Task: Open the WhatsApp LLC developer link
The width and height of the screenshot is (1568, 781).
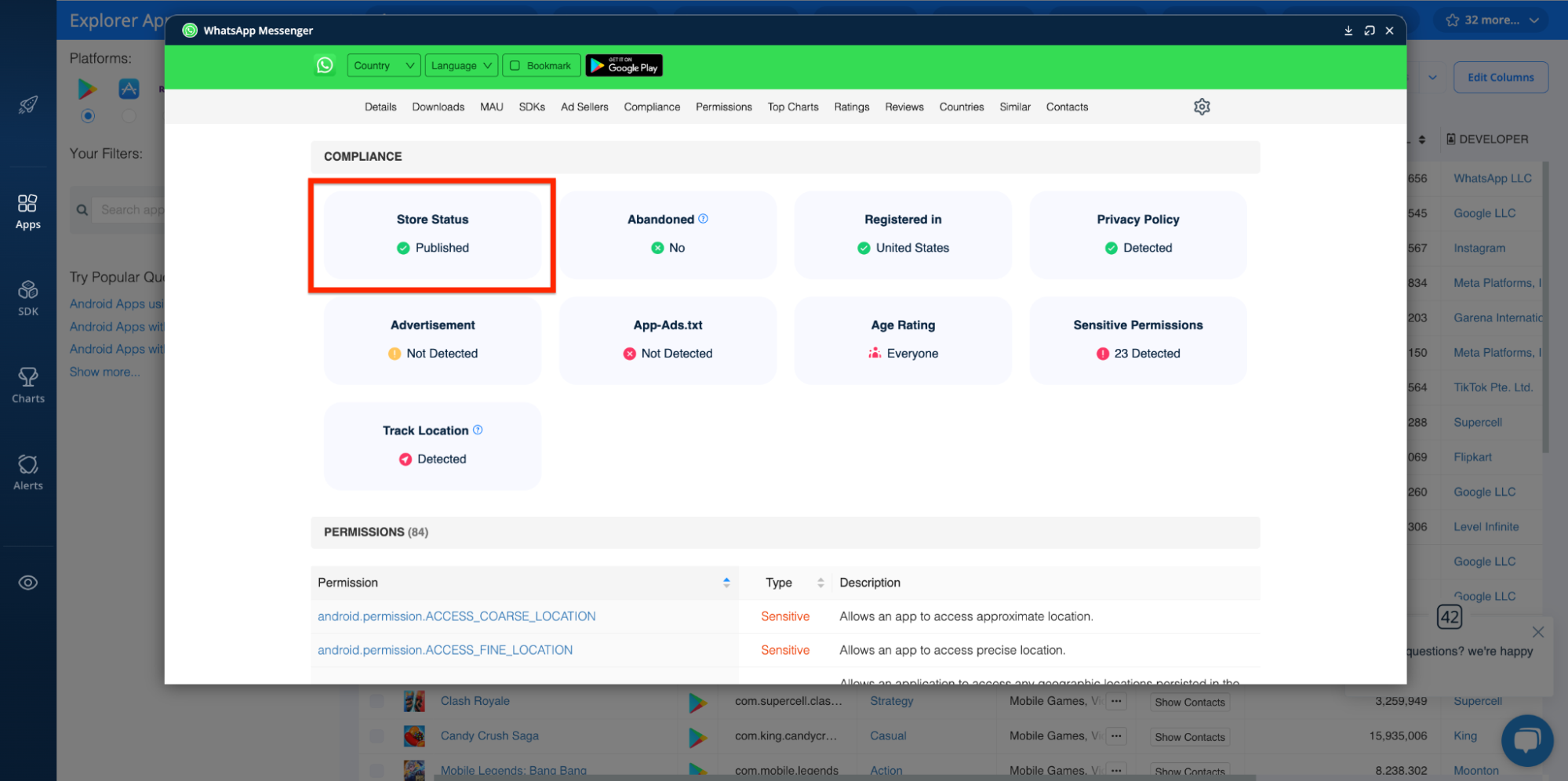Action: point(1493,178)
